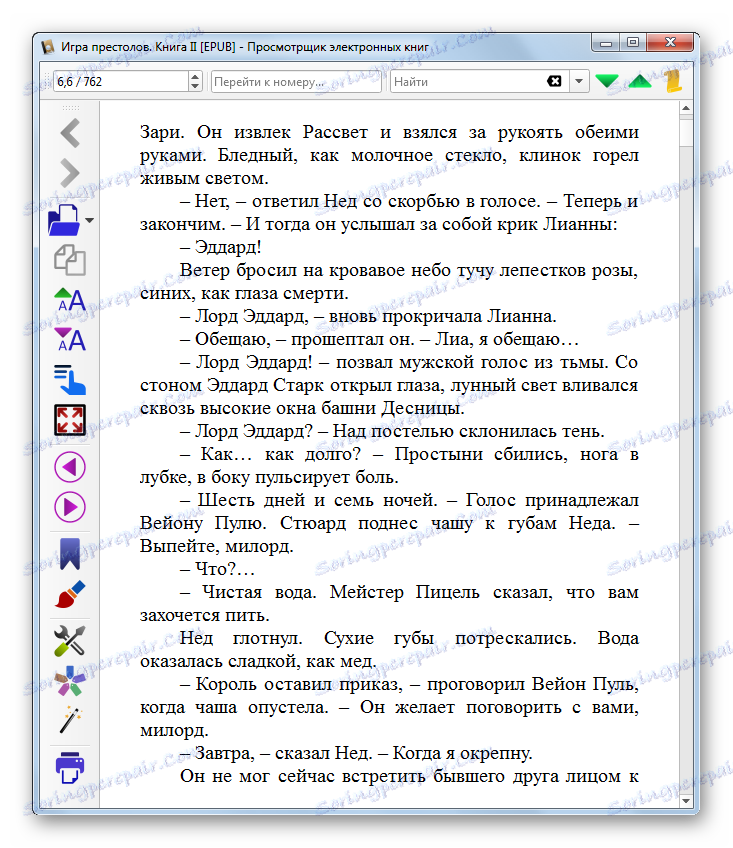Go to previous page using the magenta left arrow
Viewport: 733px width, 848px height.
point(70,467)
